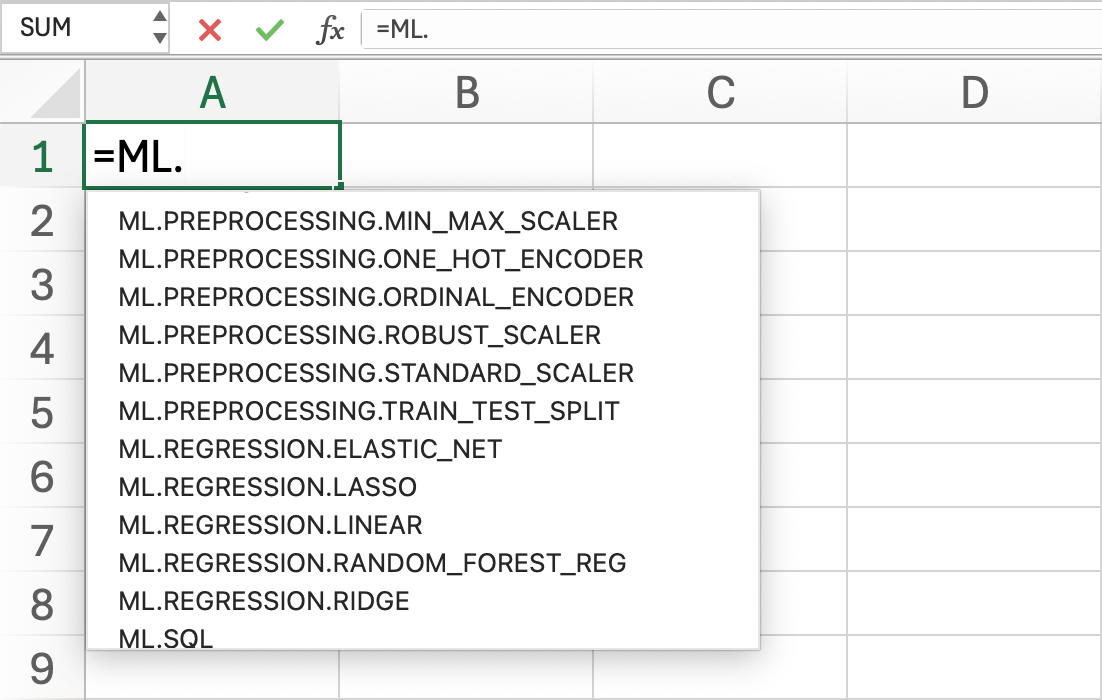Choose ML.REGRESSION.LASSO function

click(x=267, y=487)
